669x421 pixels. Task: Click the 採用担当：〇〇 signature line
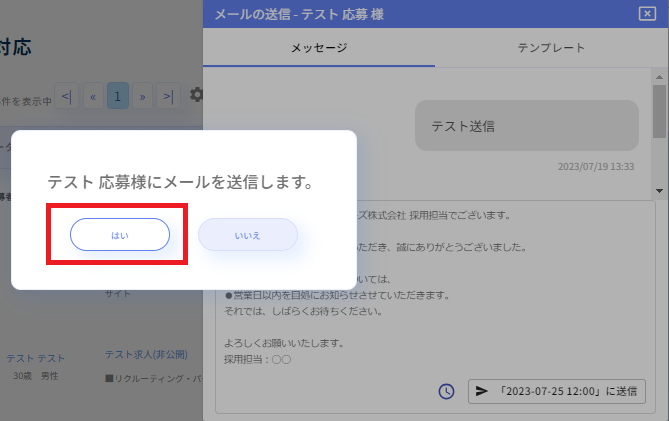tap(257, 360)
